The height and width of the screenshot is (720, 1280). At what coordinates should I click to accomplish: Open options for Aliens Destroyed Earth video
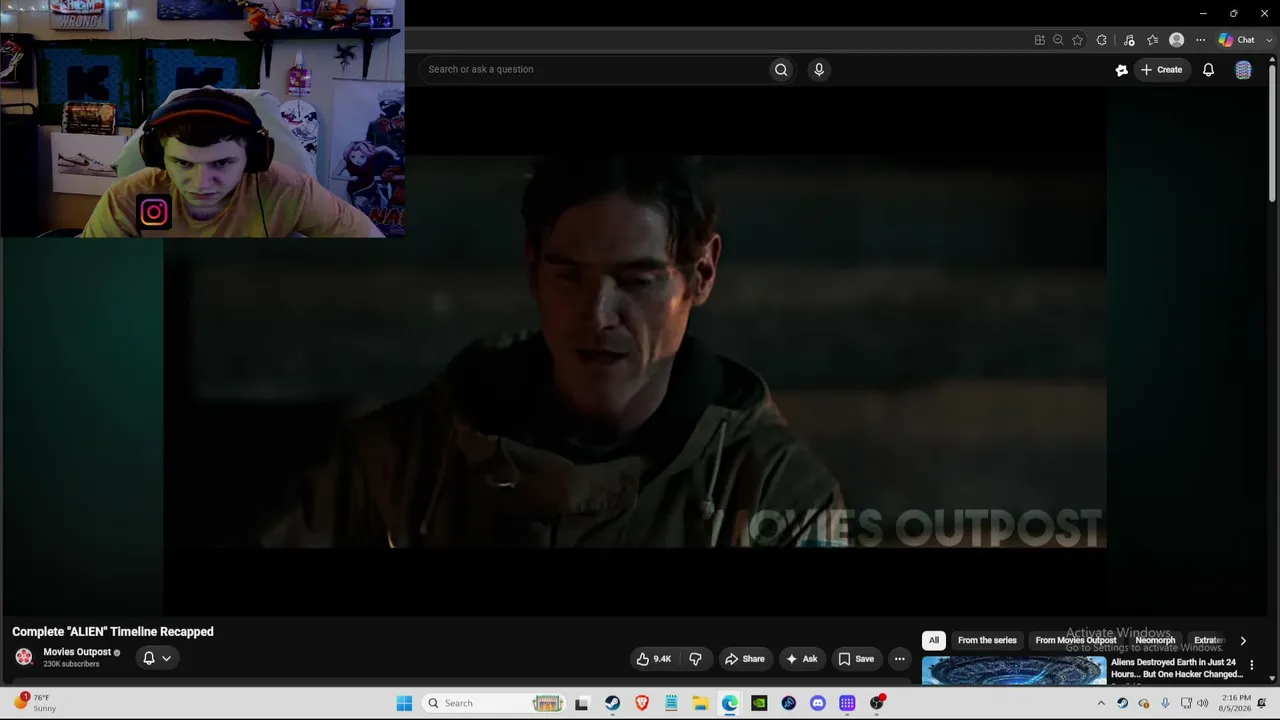[1251, 665]
